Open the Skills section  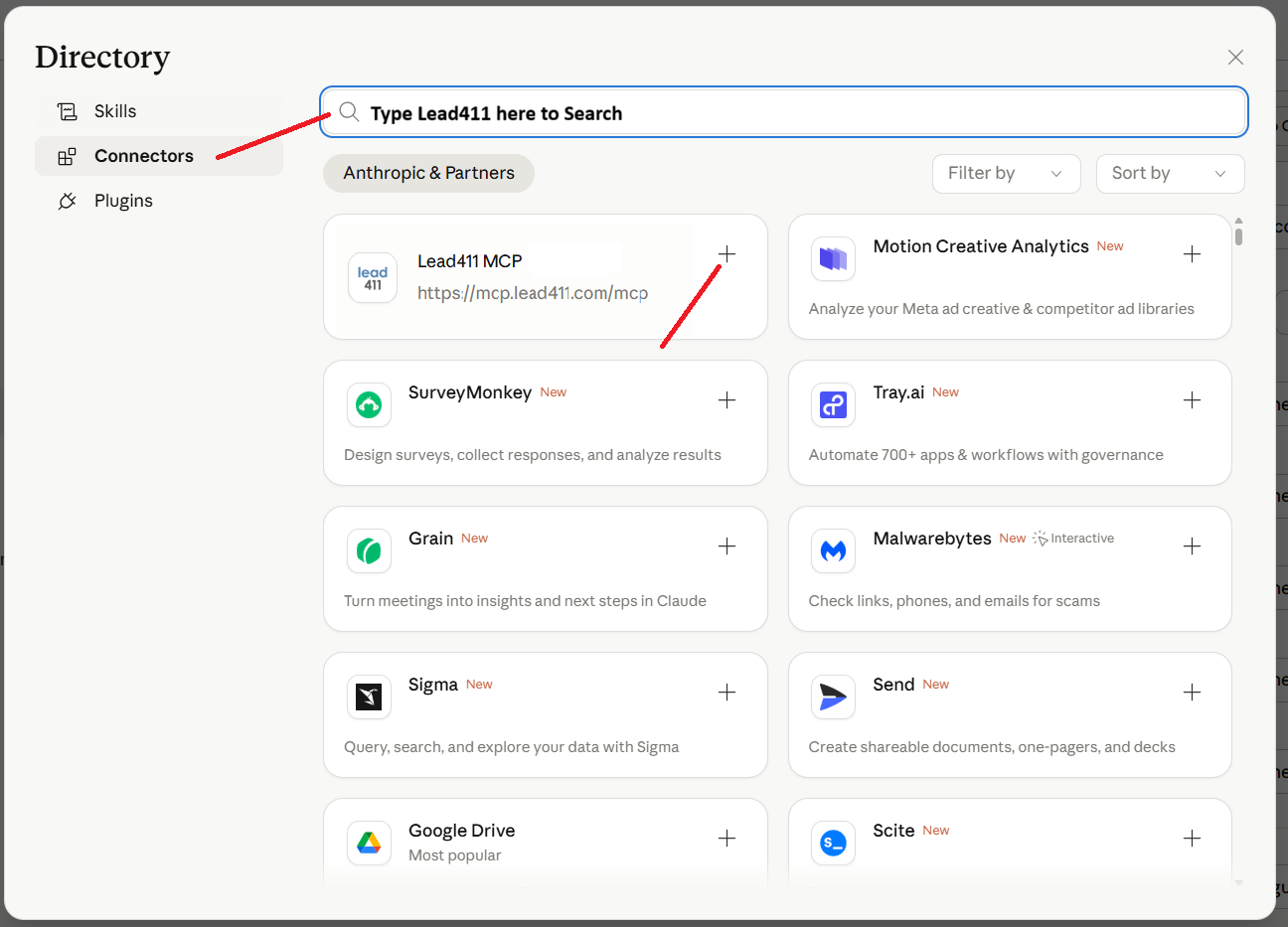159,111
